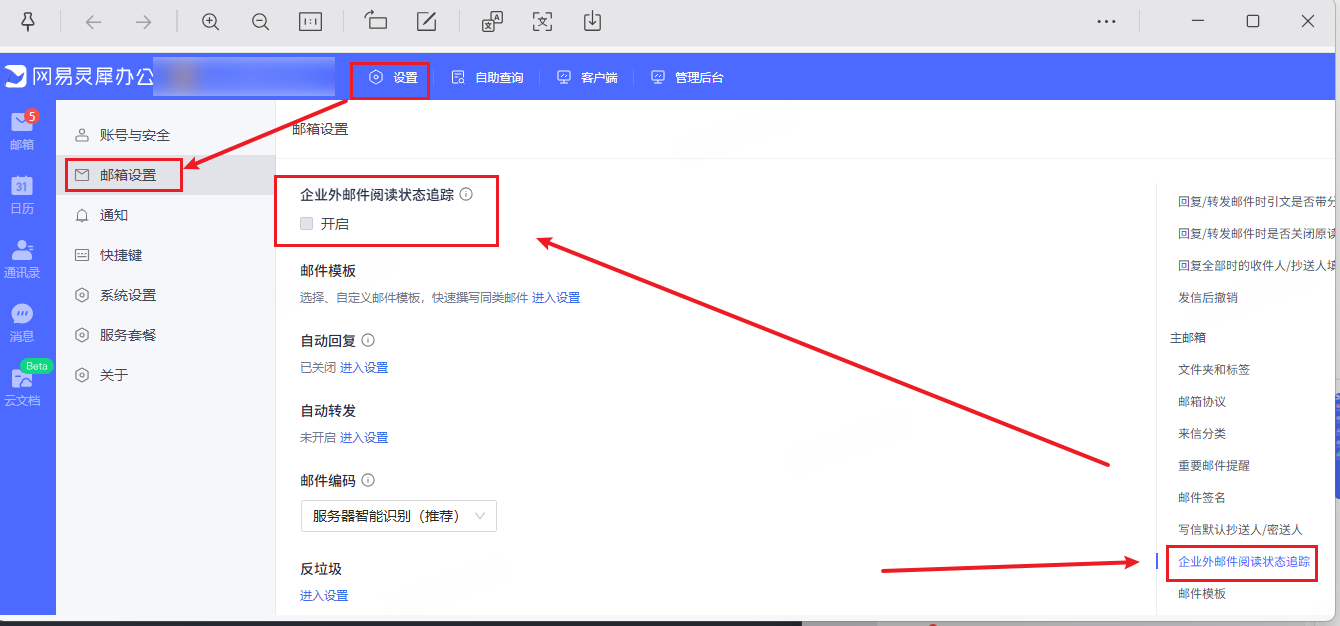Image resolution: width=1340 pixels, height=626 pixels.
Task: Click 进入设置 link under 自动回复
Action: point(364,368)
